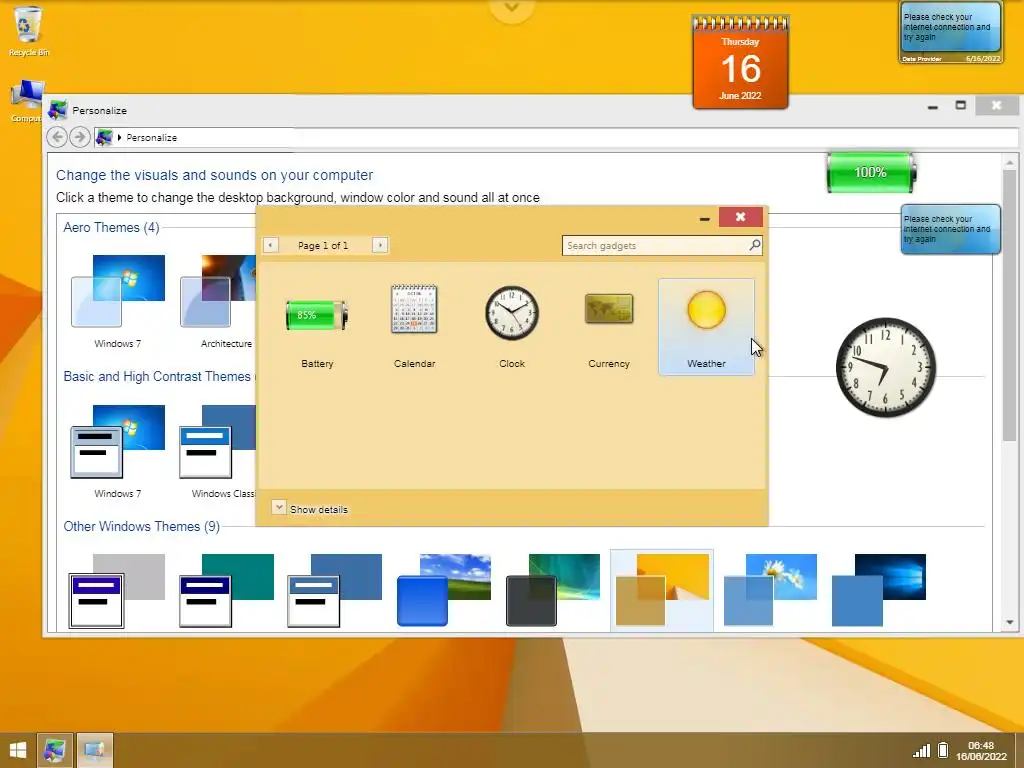Select Windows 7 Basic theme
The height and width of the screenshot is (768, 1024).
coord(118,452)
